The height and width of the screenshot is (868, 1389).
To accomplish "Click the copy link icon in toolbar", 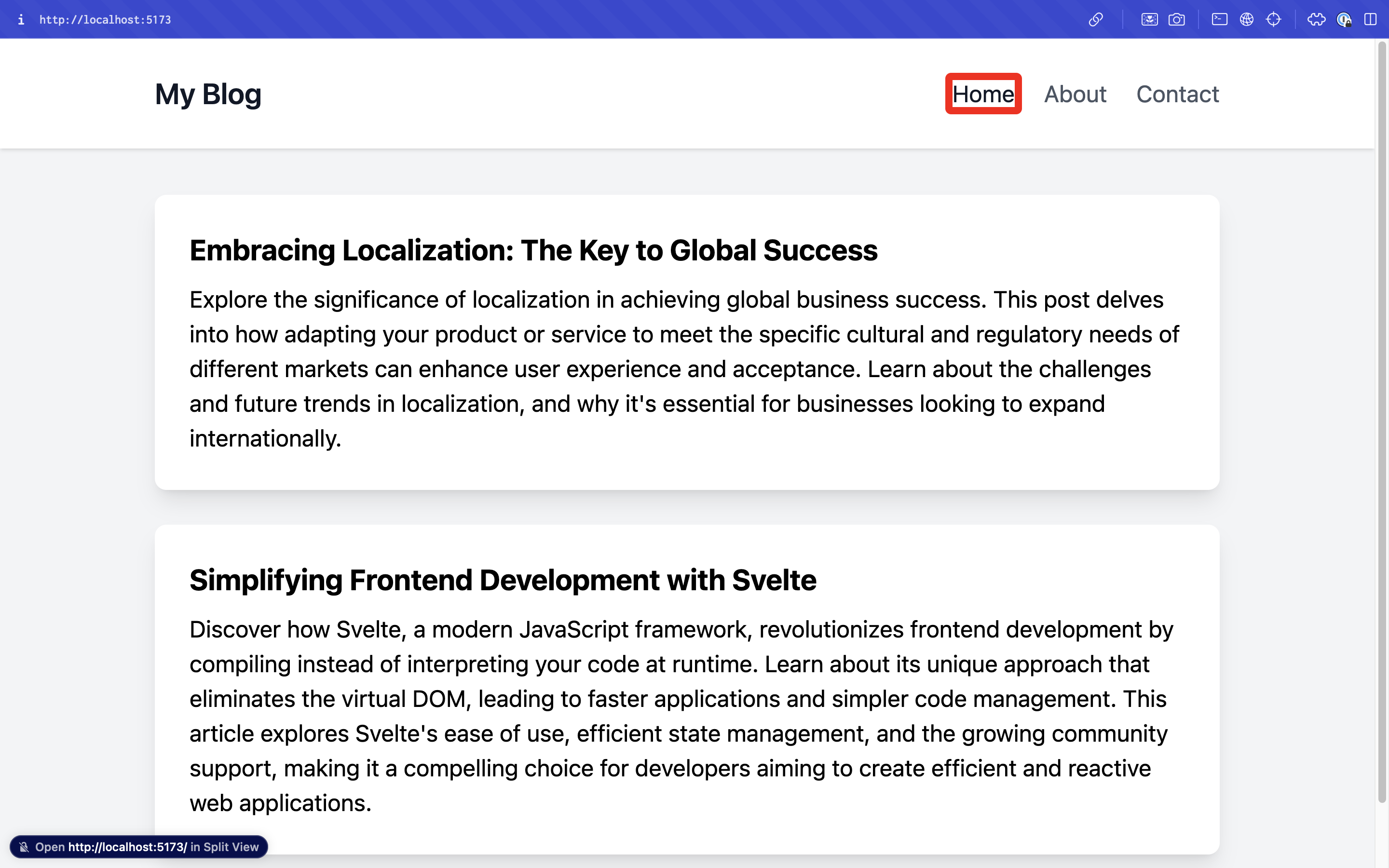I will point(1095,19).
